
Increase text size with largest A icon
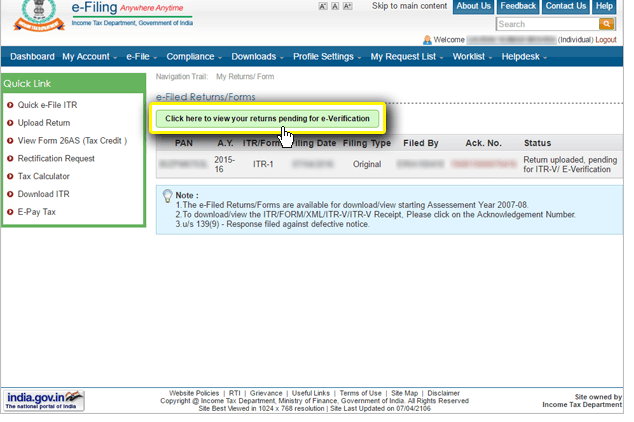tap(347, 7)
